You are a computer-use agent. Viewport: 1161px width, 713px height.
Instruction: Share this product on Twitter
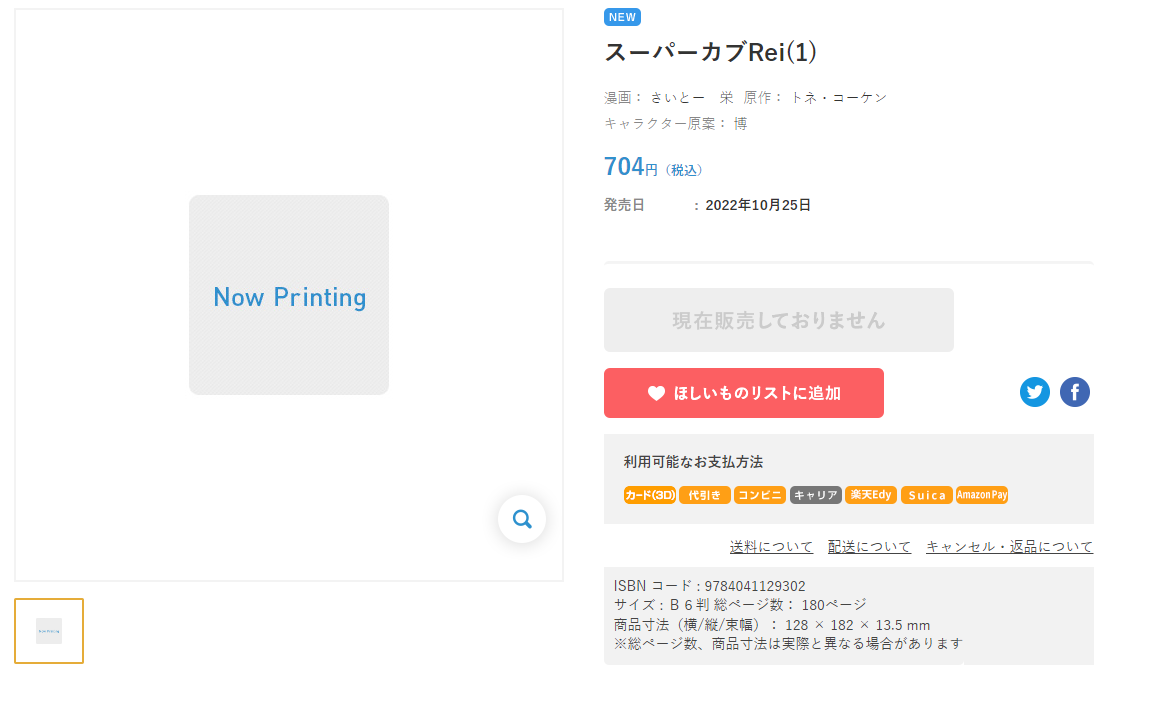pos(1035,392)
